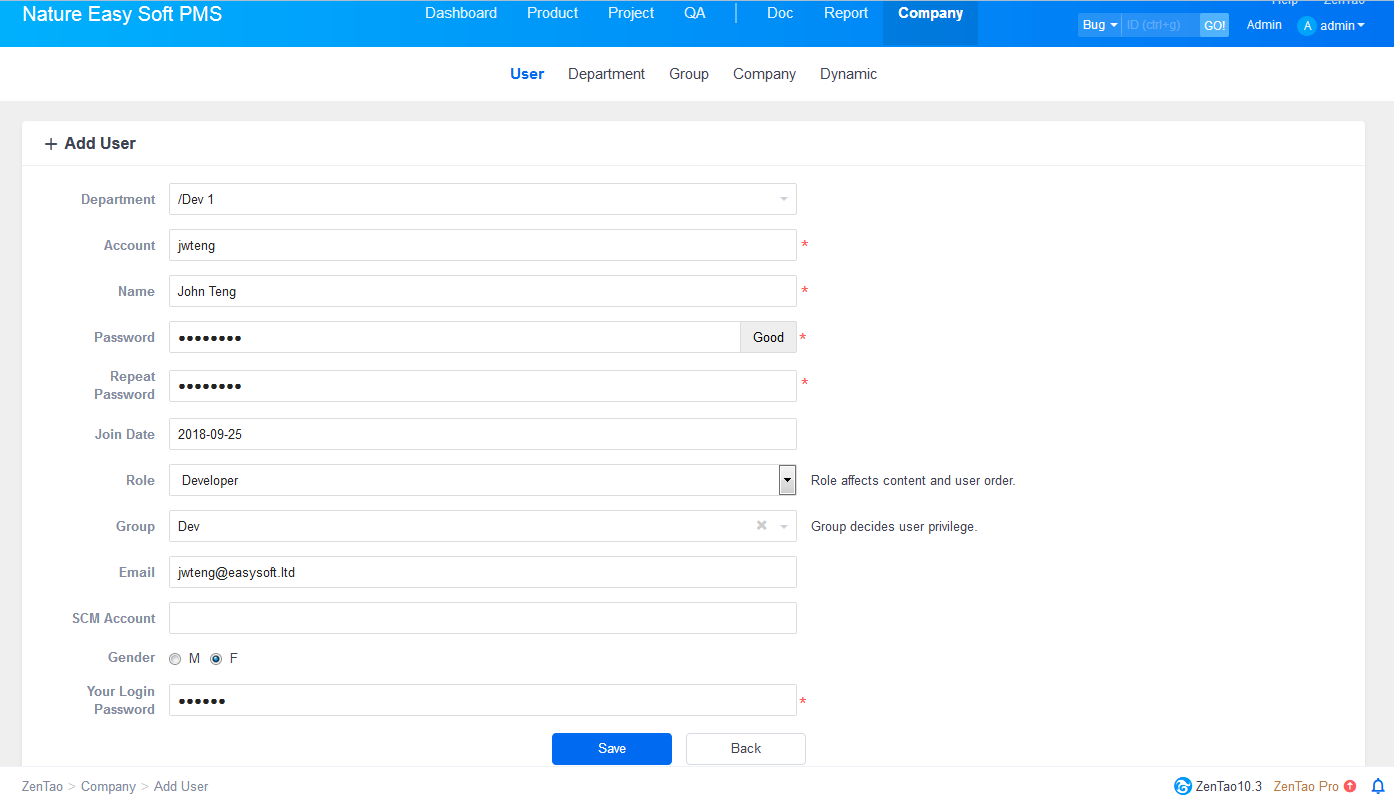The width and height of the screenshot is (1394, 805).
Task: Switch to the Department tab
Action: [x=606, y=74]
